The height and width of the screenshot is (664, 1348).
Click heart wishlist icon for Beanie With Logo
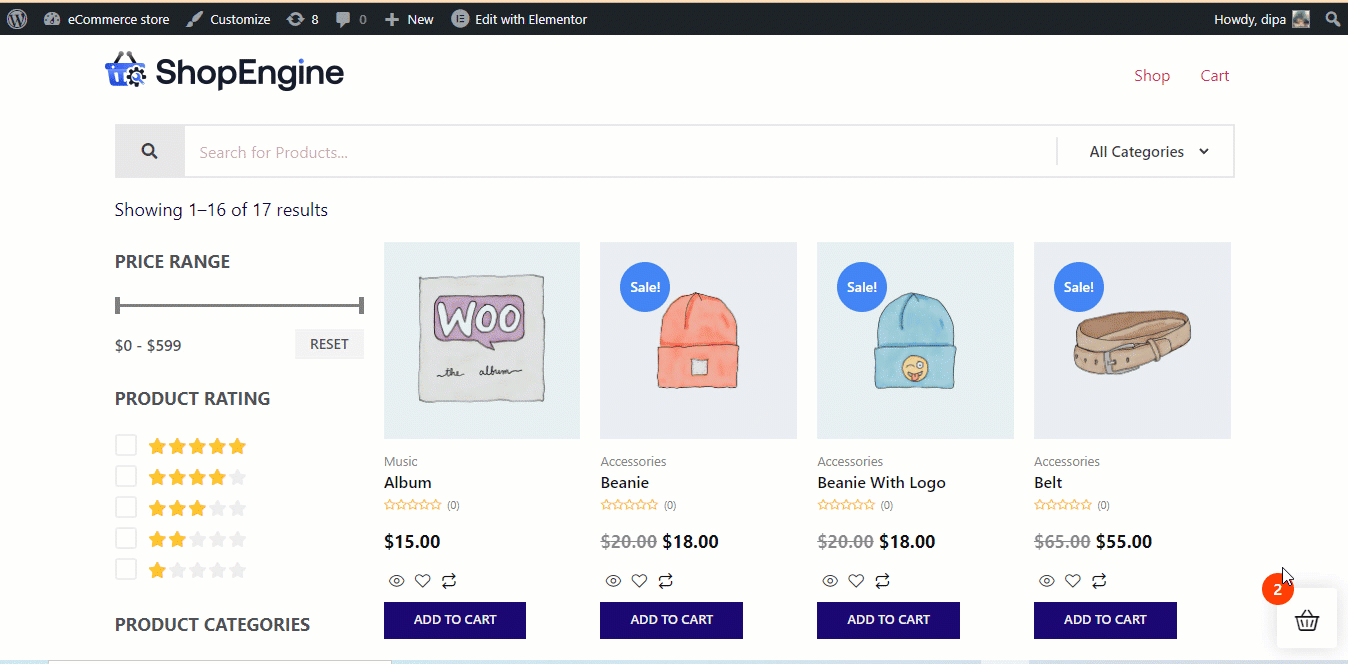[x=856, y=581]
